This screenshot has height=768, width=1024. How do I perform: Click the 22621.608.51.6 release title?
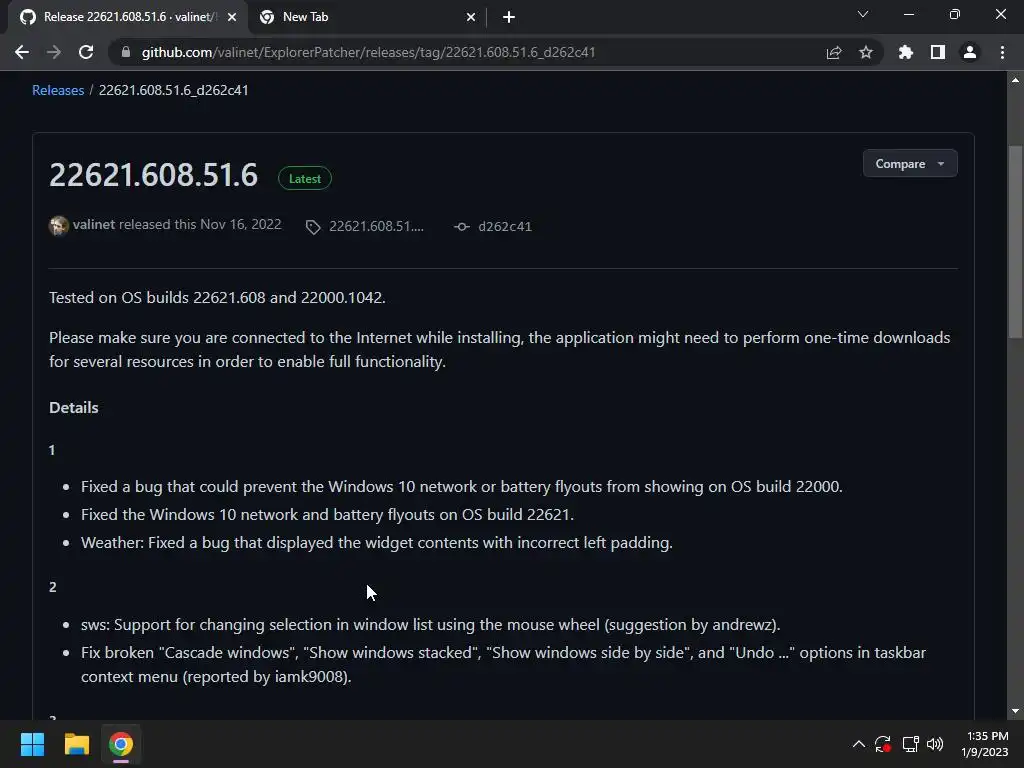coord(153,175)
